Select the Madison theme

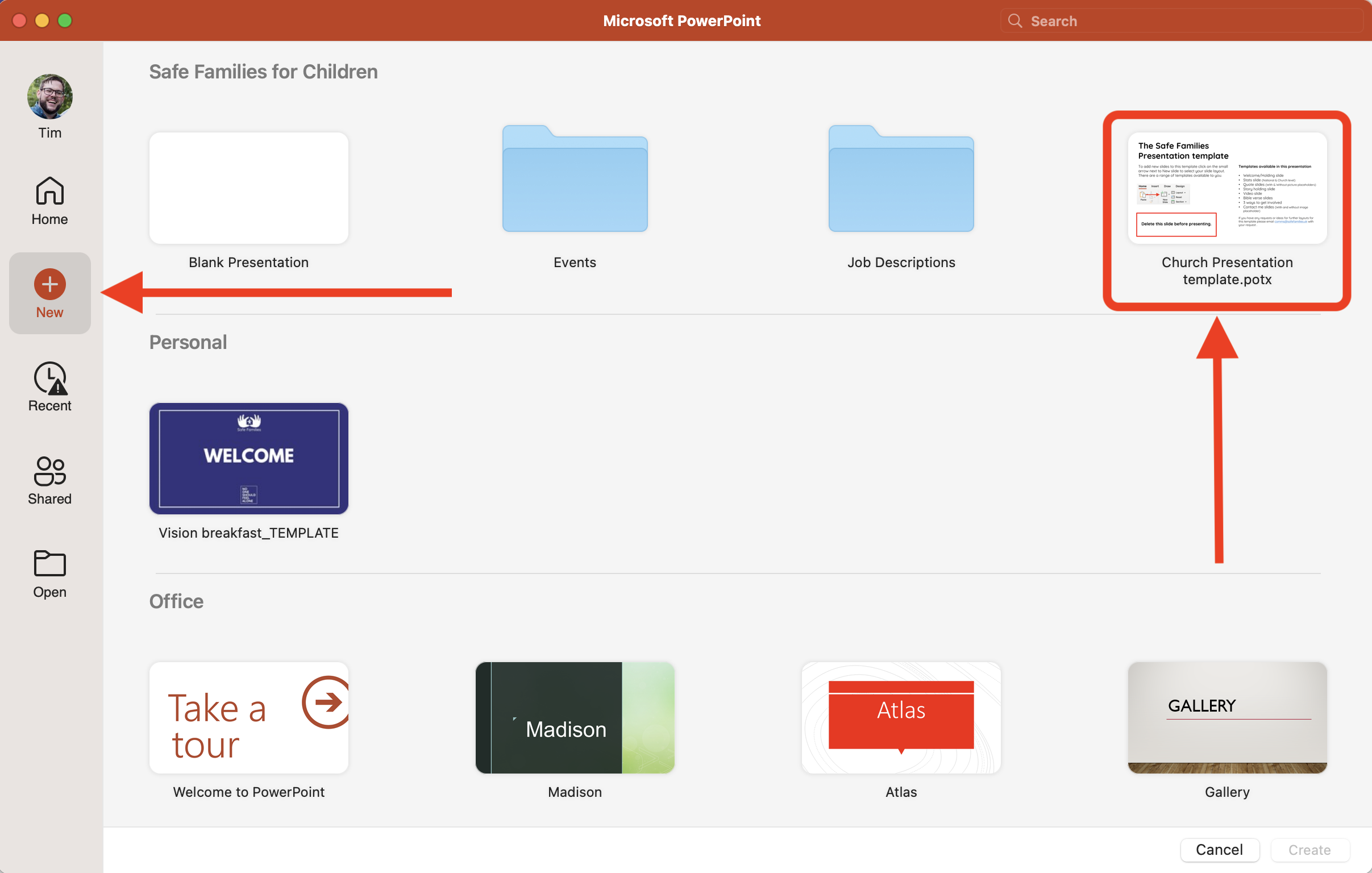(575, 718)
